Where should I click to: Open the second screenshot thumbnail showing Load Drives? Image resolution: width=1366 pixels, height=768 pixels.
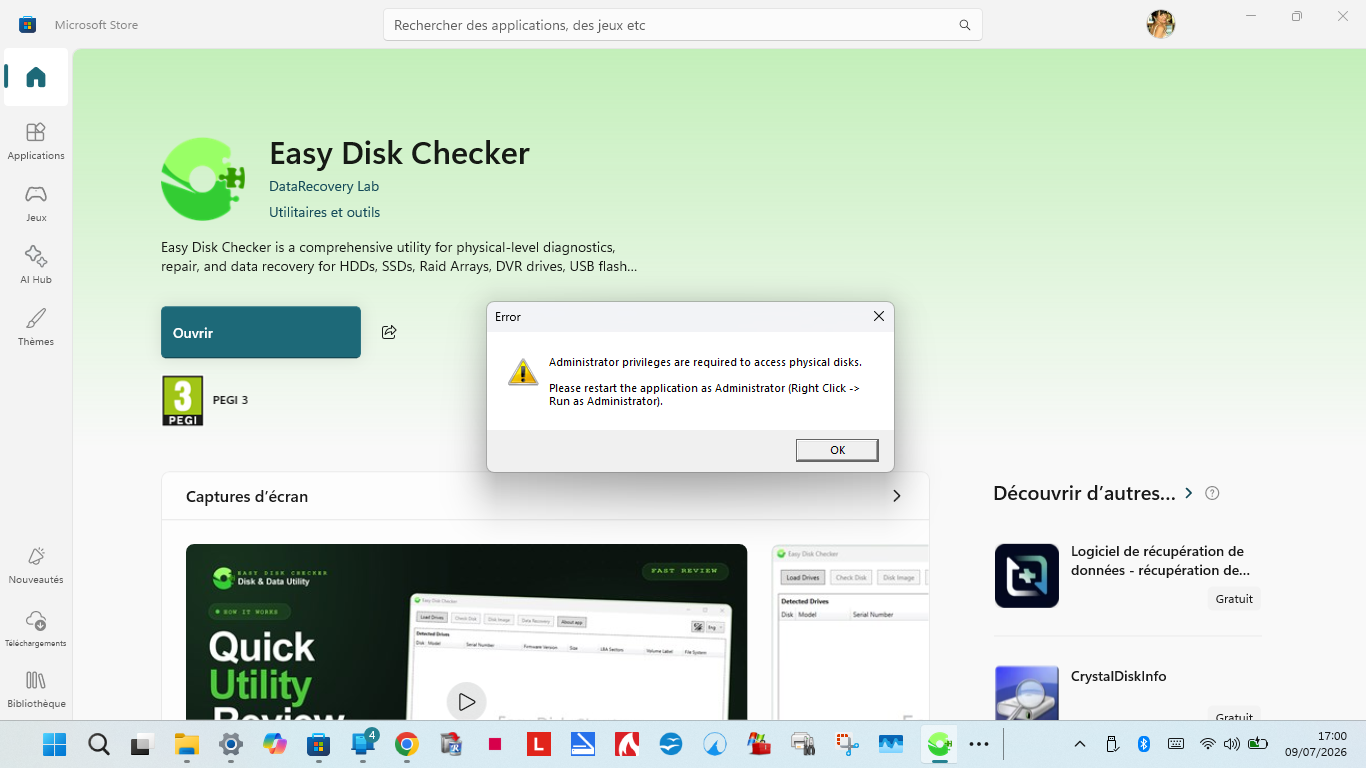[850, 632]
